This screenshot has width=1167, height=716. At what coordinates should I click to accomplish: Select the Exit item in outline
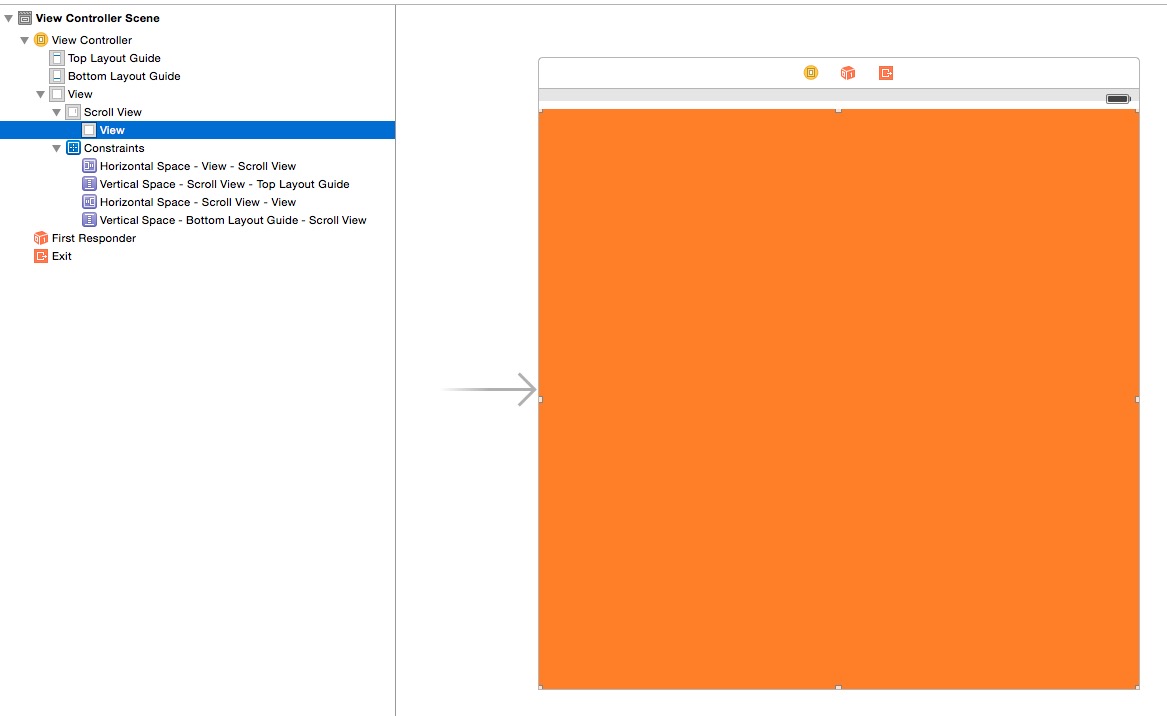click(62, 256)
